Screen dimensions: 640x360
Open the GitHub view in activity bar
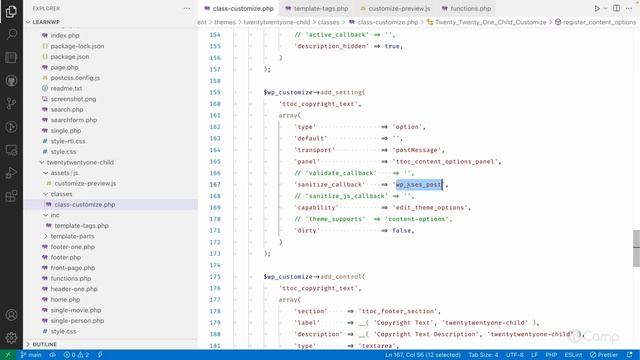11,80
